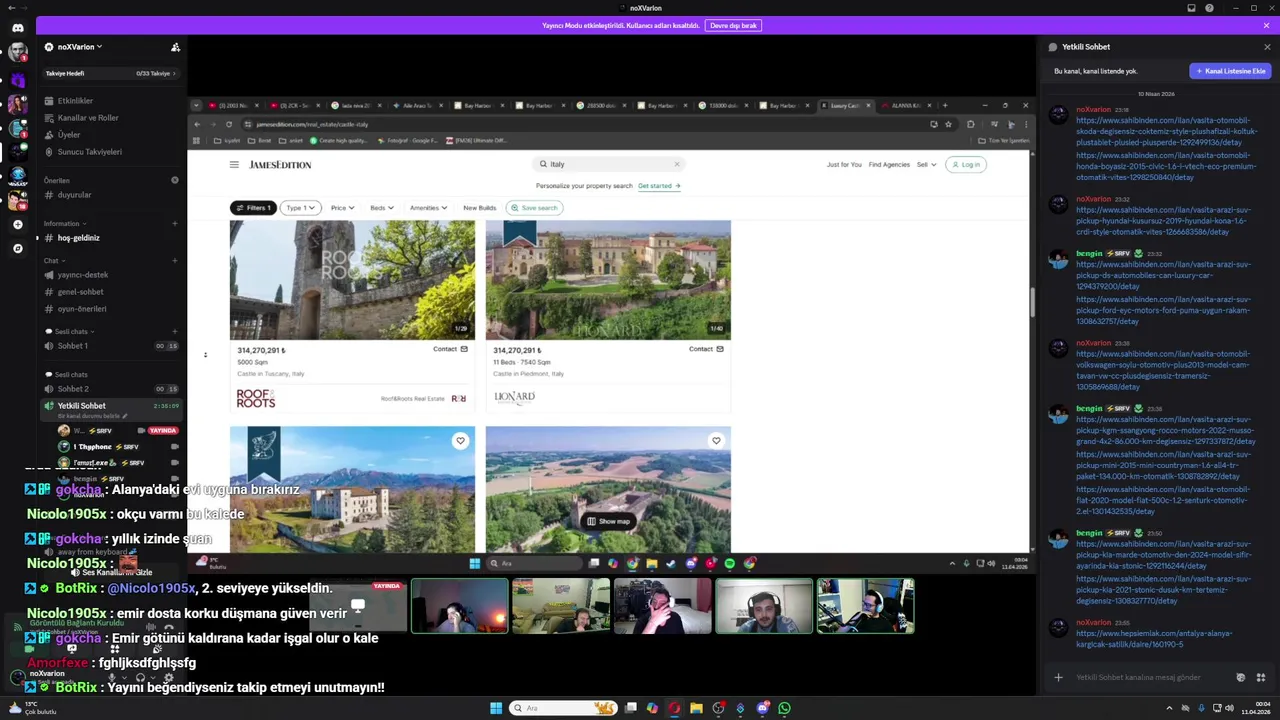Viewport: 1280px width, 720px height.
Task: Open WhatsApp from the Windows taskbar
Action: [x=784, y=708]
